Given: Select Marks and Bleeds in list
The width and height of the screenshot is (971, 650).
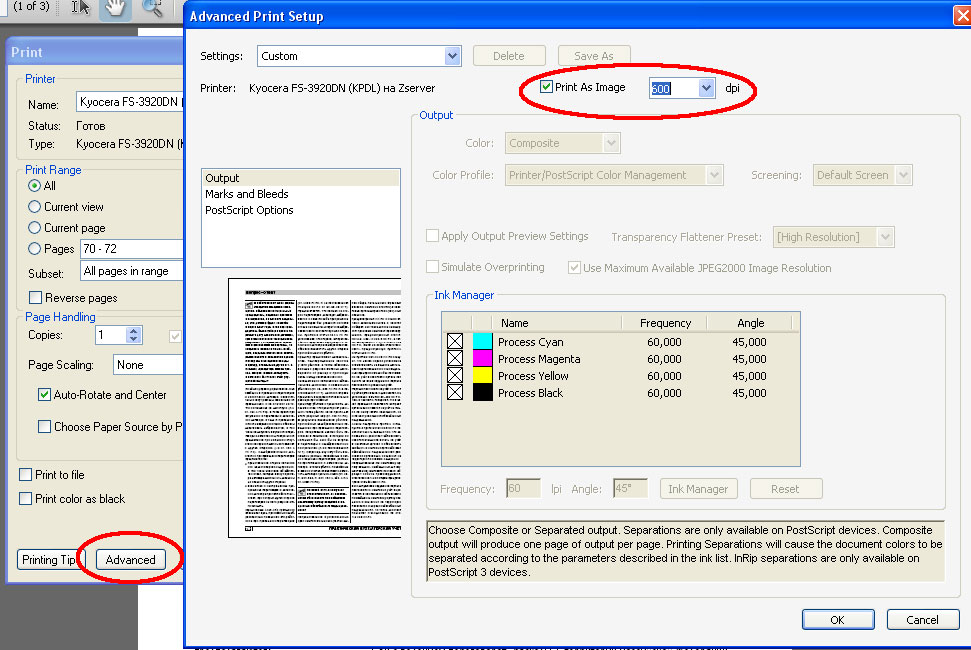Looking at the screenshot, I should coord(247,194).
